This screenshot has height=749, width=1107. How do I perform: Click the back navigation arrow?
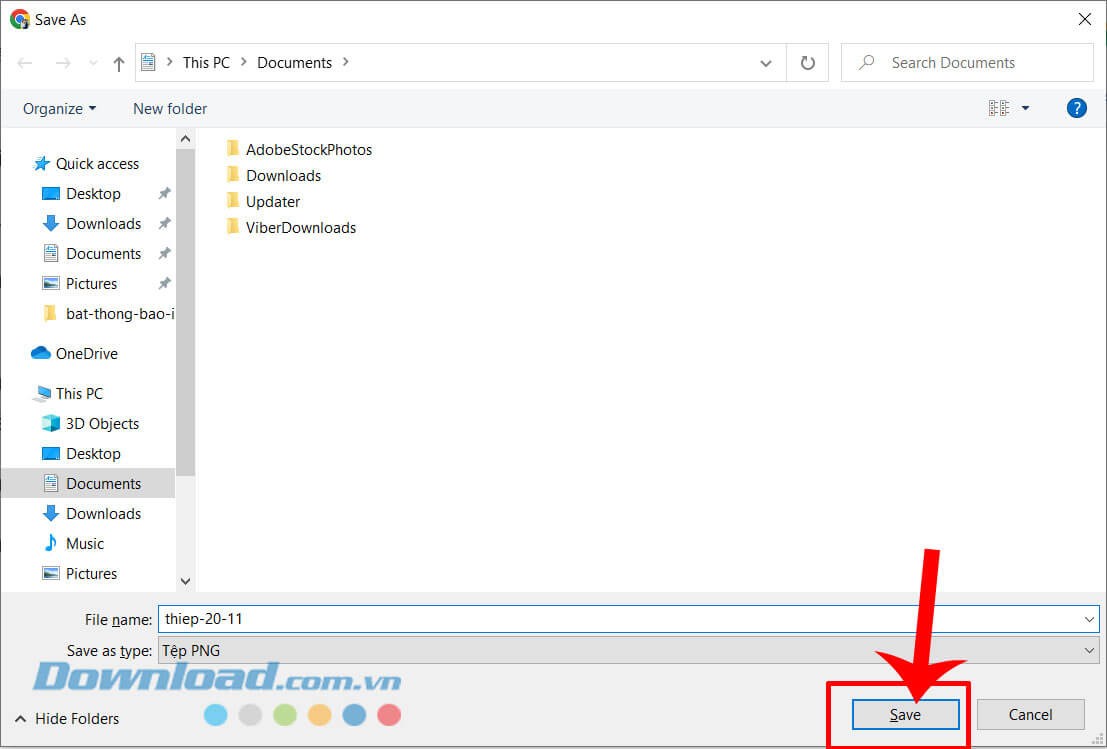[24, 62]
